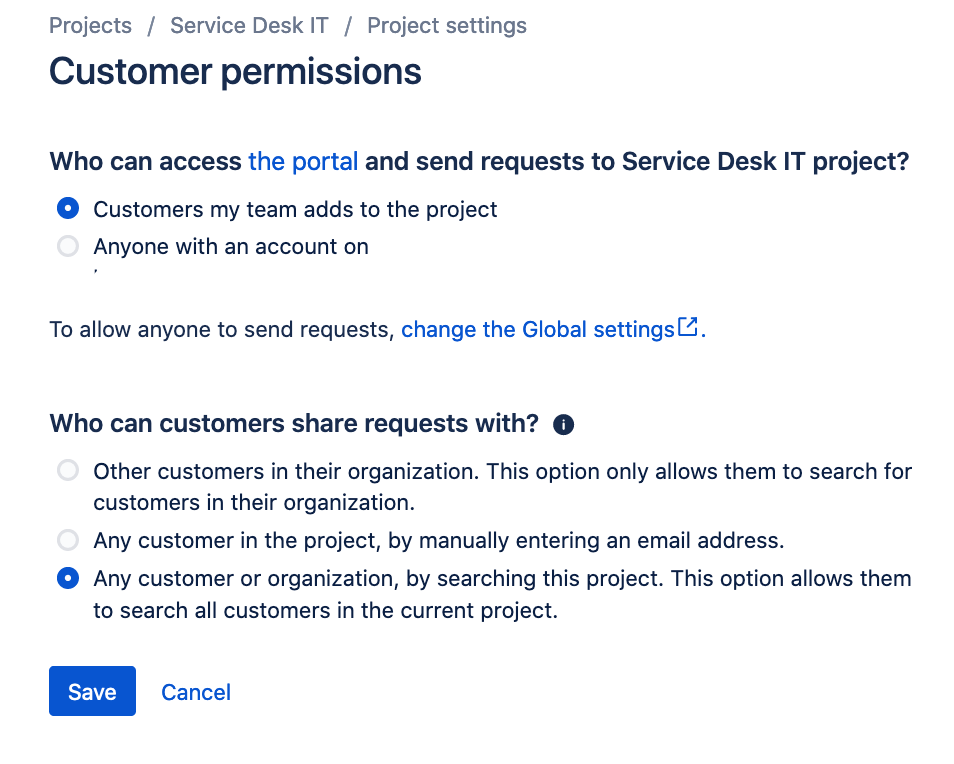Viewport: 954px width, 764px height.
Task: Go to the Projects breadcrumb
Action: [x=90, y=26]
